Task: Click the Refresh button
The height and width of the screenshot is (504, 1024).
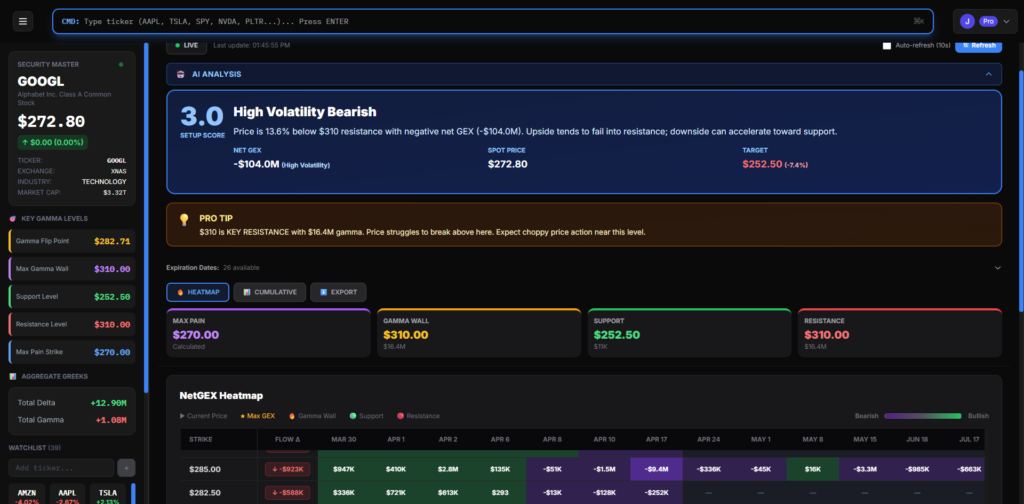Action: (x=978, y=46)
